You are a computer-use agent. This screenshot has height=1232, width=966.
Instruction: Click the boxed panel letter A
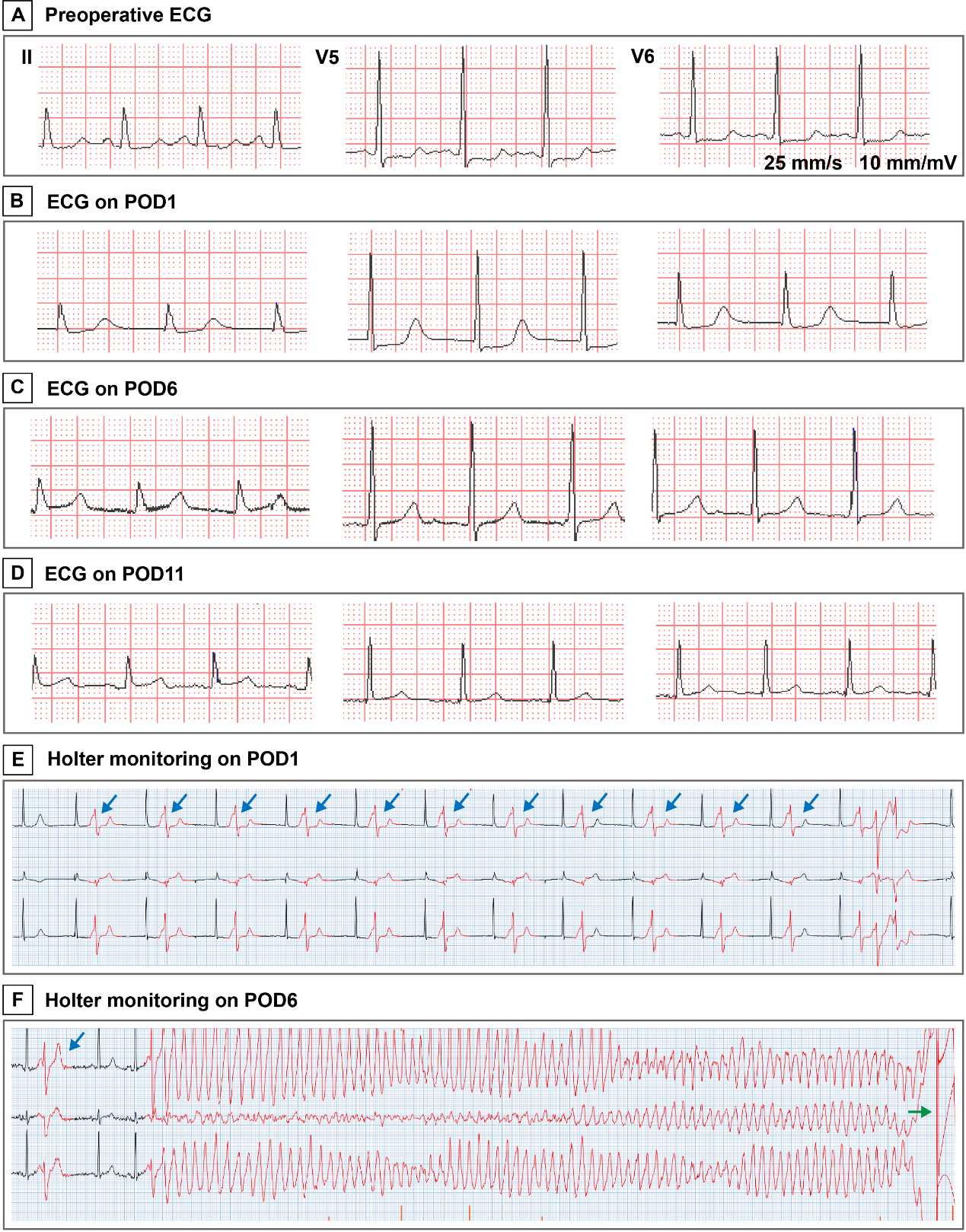[18, 15]
